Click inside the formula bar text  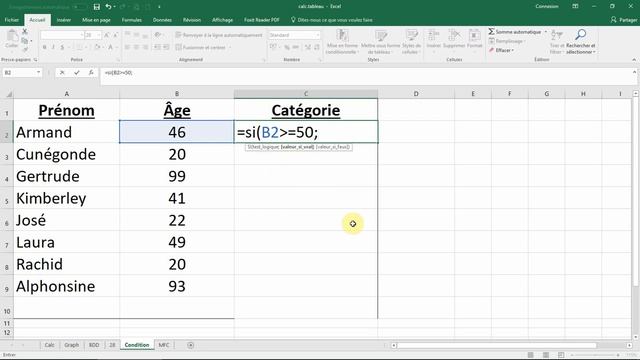[x=118, y=73]
